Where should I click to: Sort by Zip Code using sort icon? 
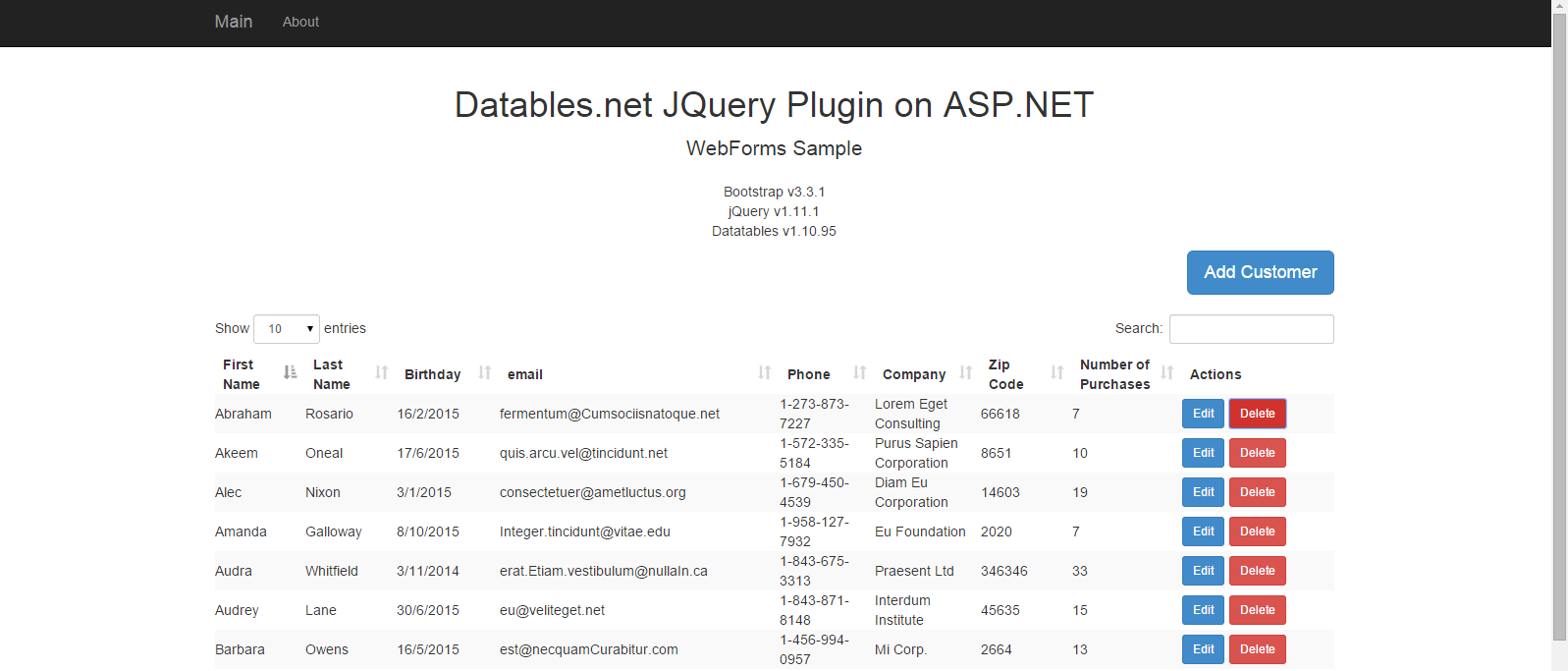click(1056, 372)
